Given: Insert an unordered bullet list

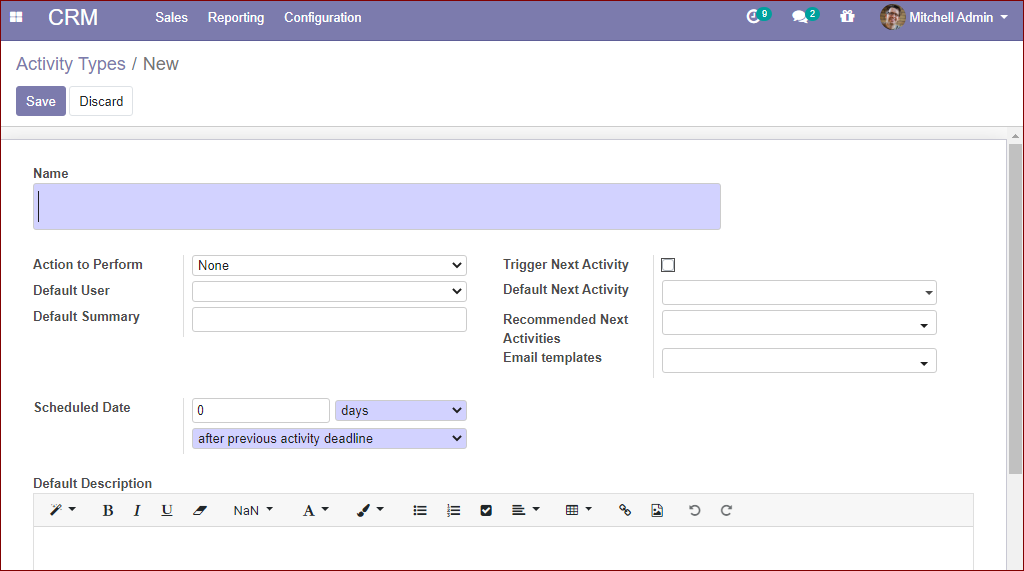Looking at the screenshot, I should (420, 510).
